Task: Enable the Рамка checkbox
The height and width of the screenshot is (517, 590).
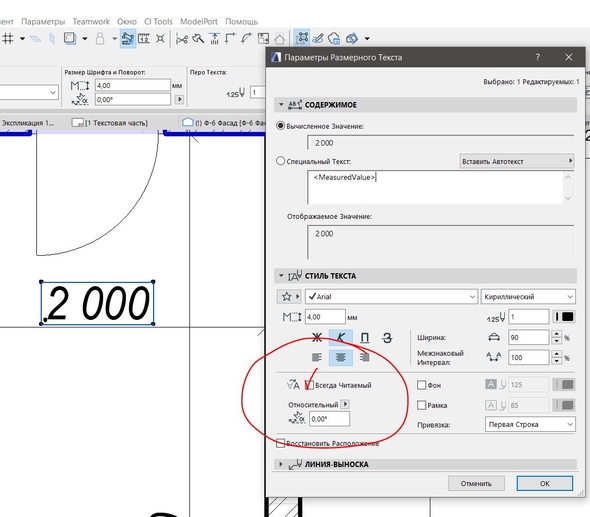Action: [x=421, y=405]
